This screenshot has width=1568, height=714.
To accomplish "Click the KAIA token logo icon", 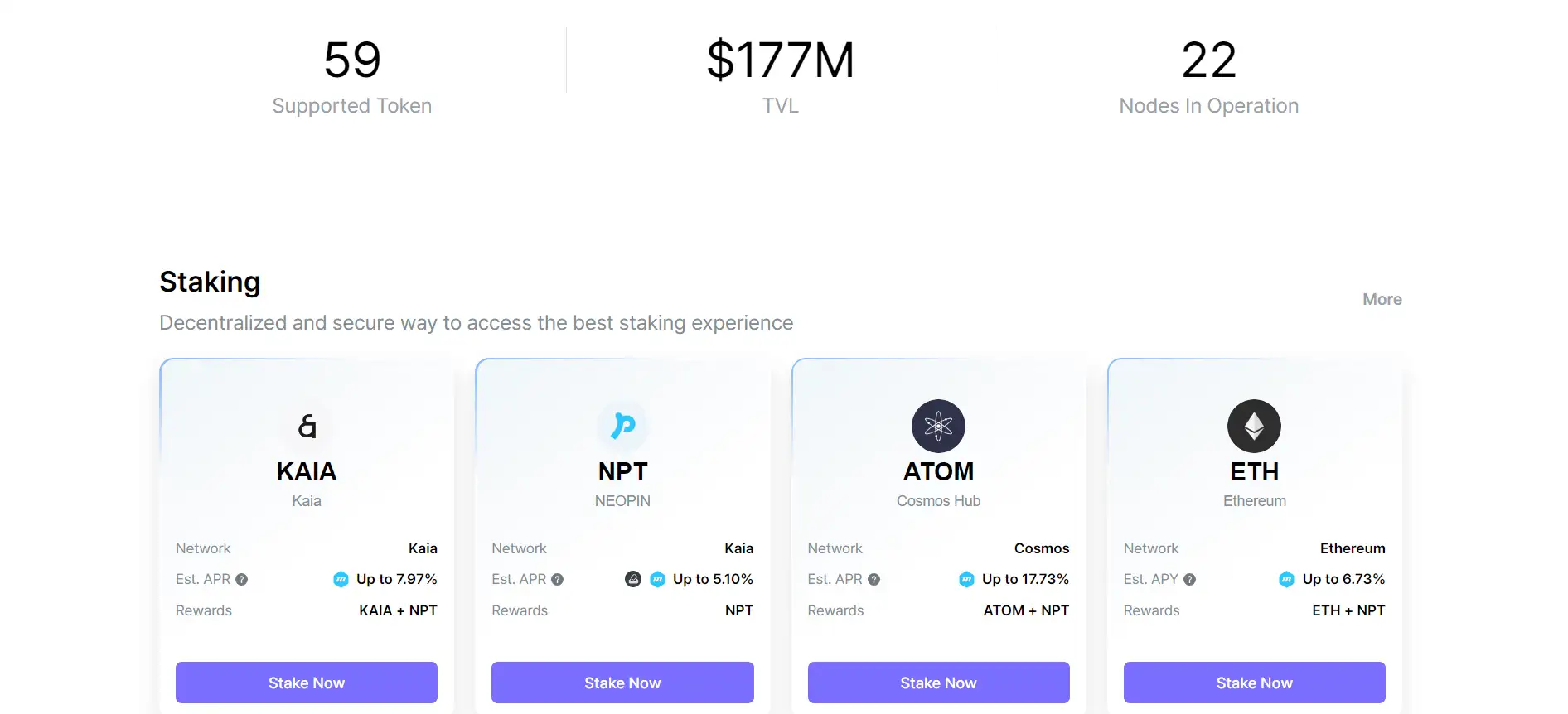I will coord(307,427).
